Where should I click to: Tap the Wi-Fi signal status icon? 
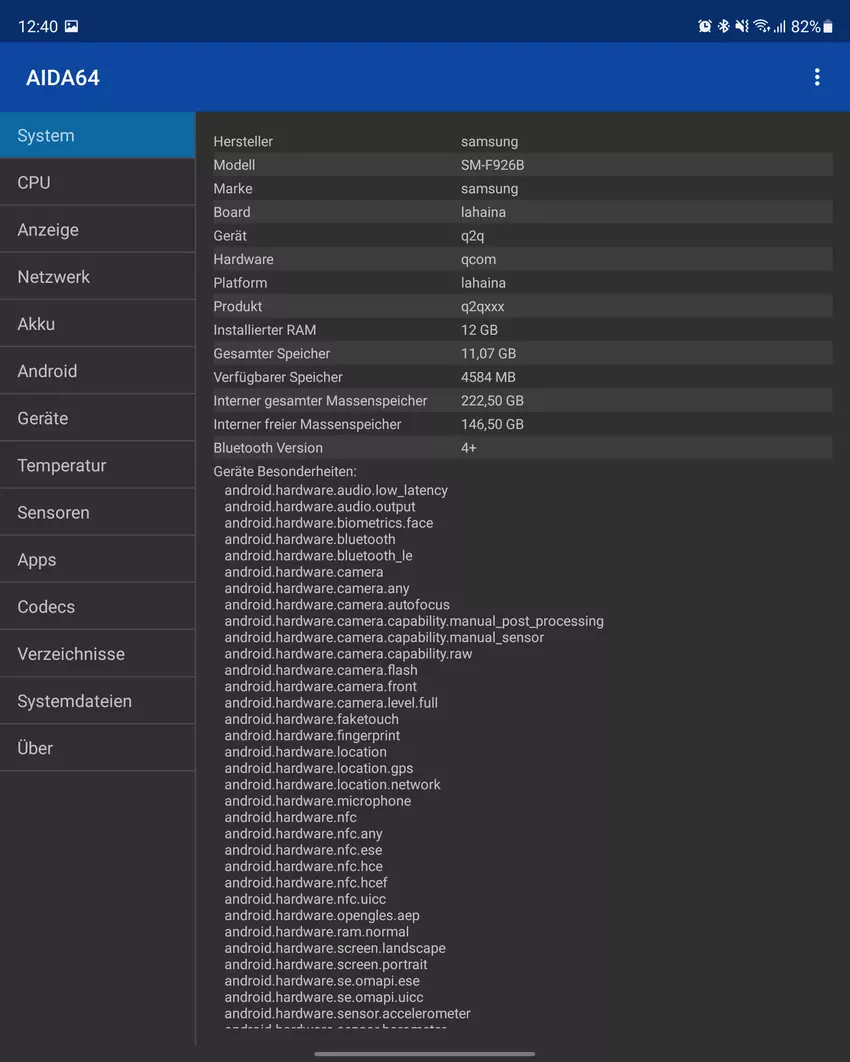(761, 27)
